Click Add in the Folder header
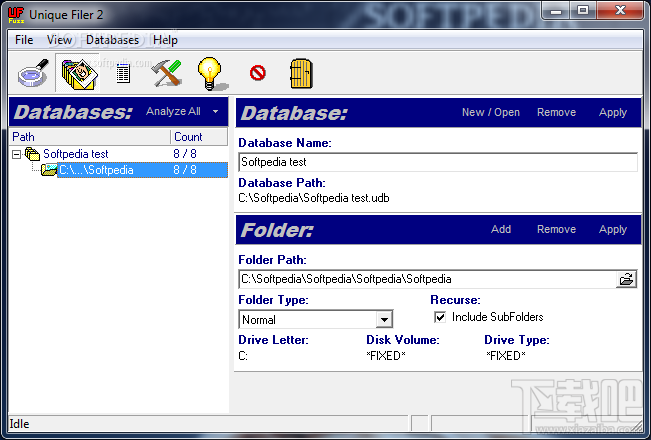651x440 pixels. pos(501,229)
